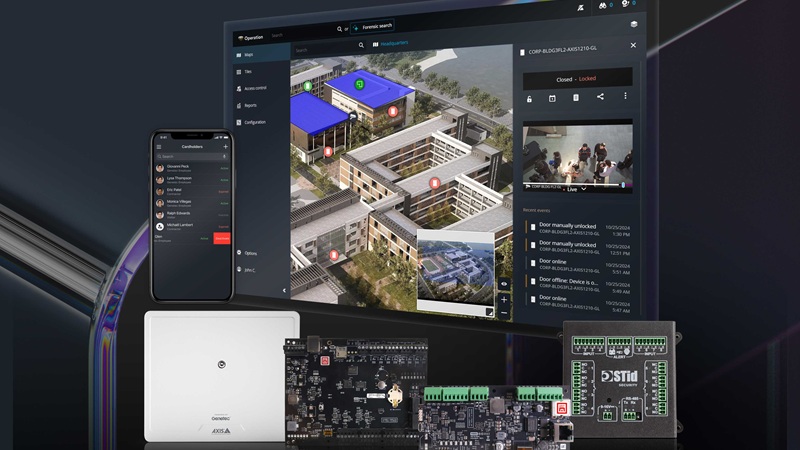
Task: Zoom out with the map minus button
Action: pyautogui.click(x=504, y=312)
